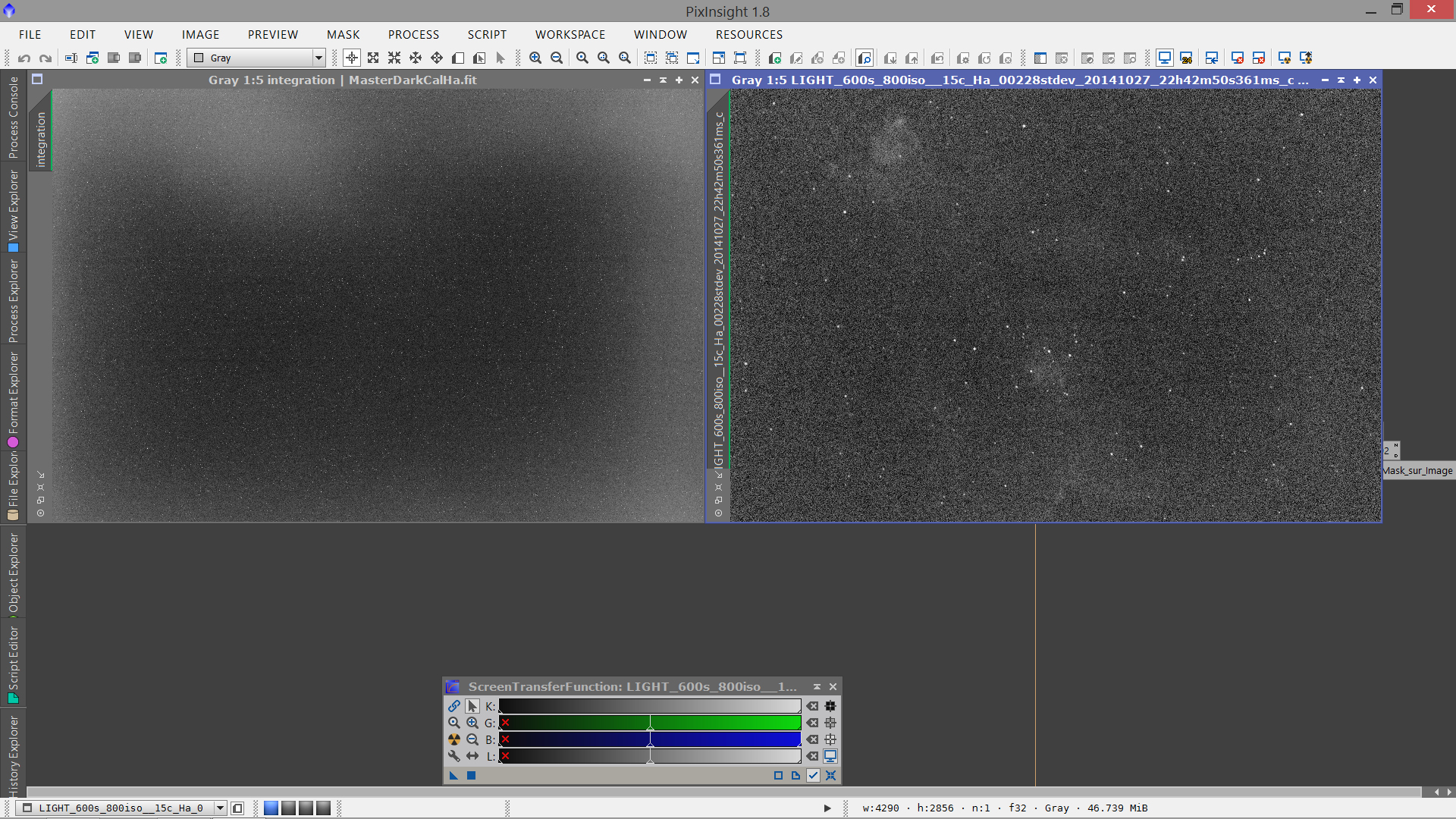Image resolution: width=1456 pixels, height=819 pixels.
Task: Open the Gray channel dropdown
Action: point(318,58)
